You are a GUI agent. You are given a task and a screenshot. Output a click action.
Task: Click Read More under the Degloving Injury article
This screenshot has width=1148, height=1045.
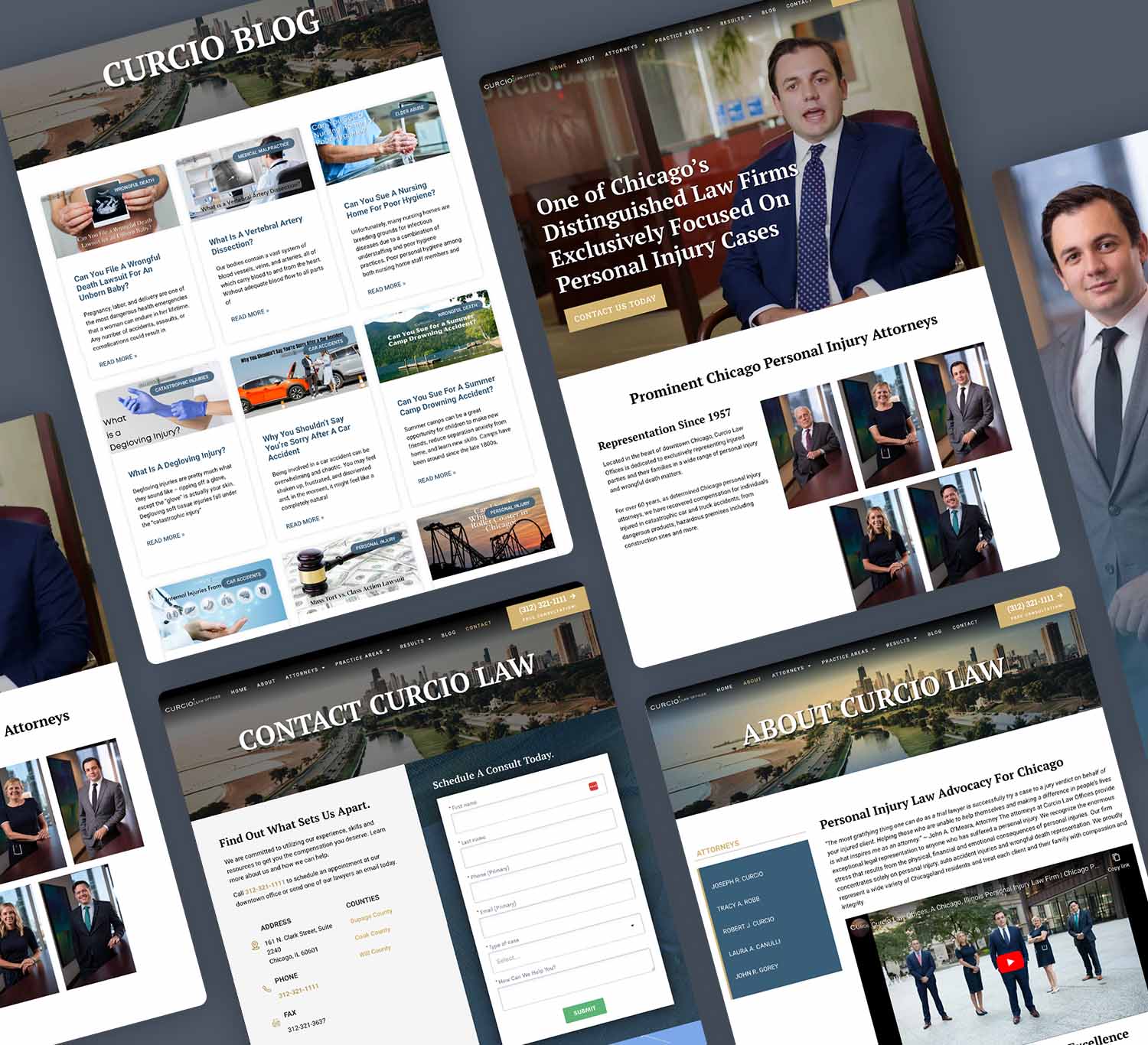pyautogui.click(x=165, y=539)
